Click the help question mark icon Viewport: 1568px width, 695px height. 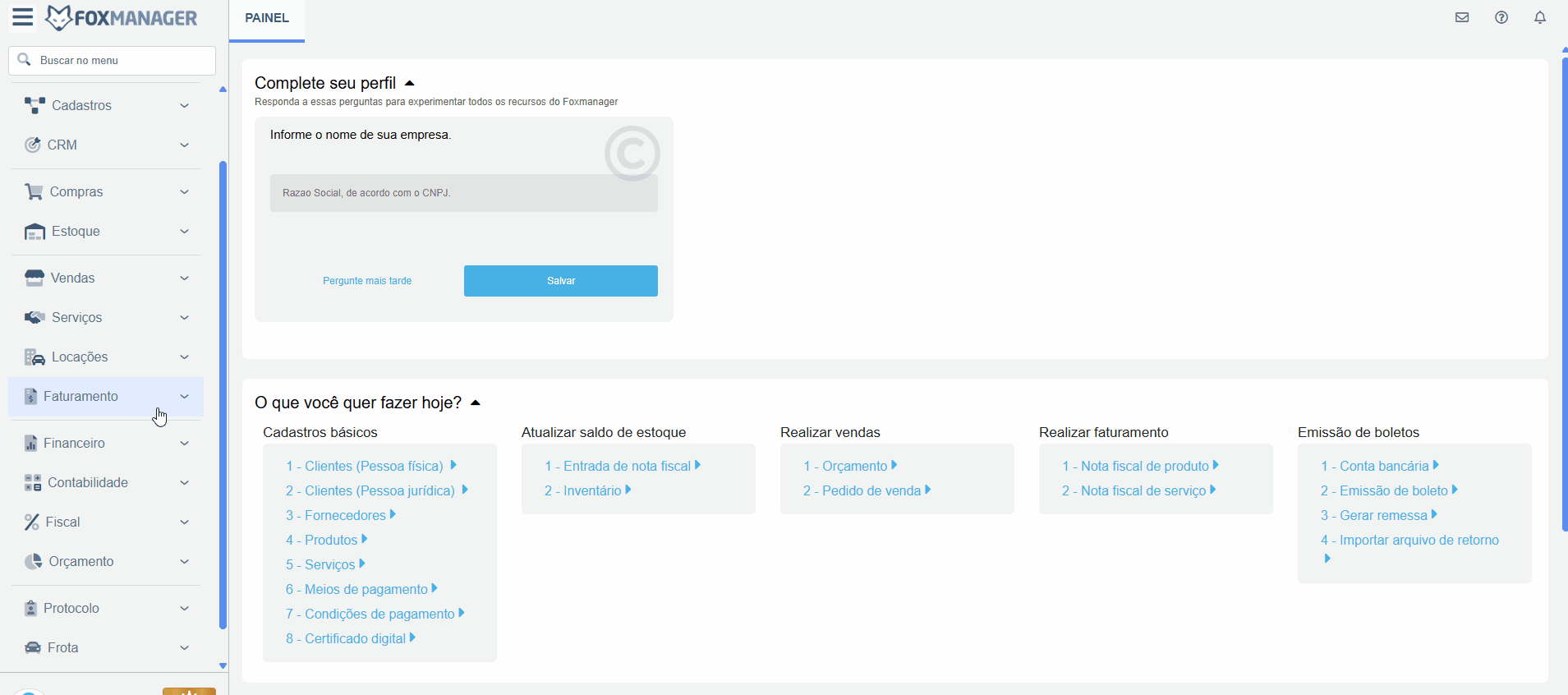point(1501,17)
